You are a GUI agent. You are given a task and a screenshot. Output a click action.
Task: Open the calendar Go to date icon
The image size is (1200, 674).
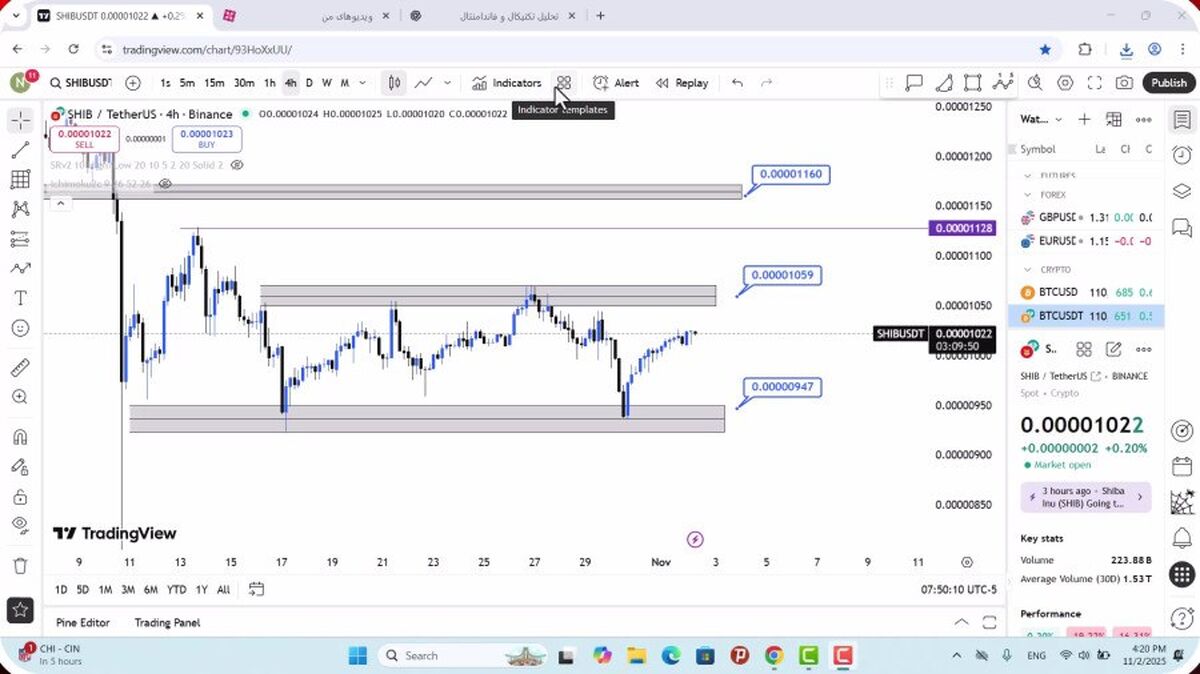tap(257, 589)
